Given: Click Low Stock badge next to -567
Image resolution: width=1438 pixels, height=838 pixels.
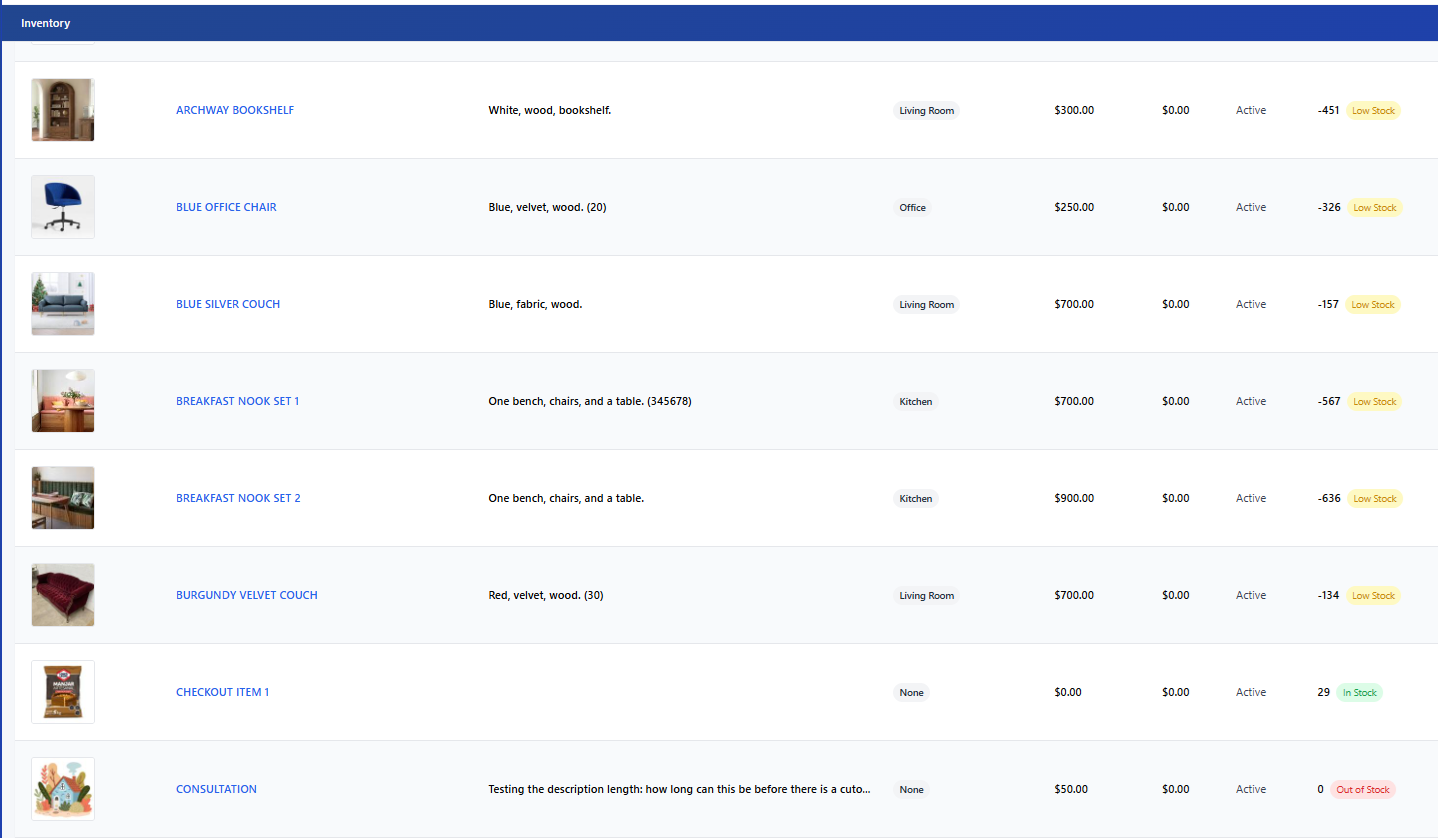Looking at the screenshot, I should pos(1374,402).
